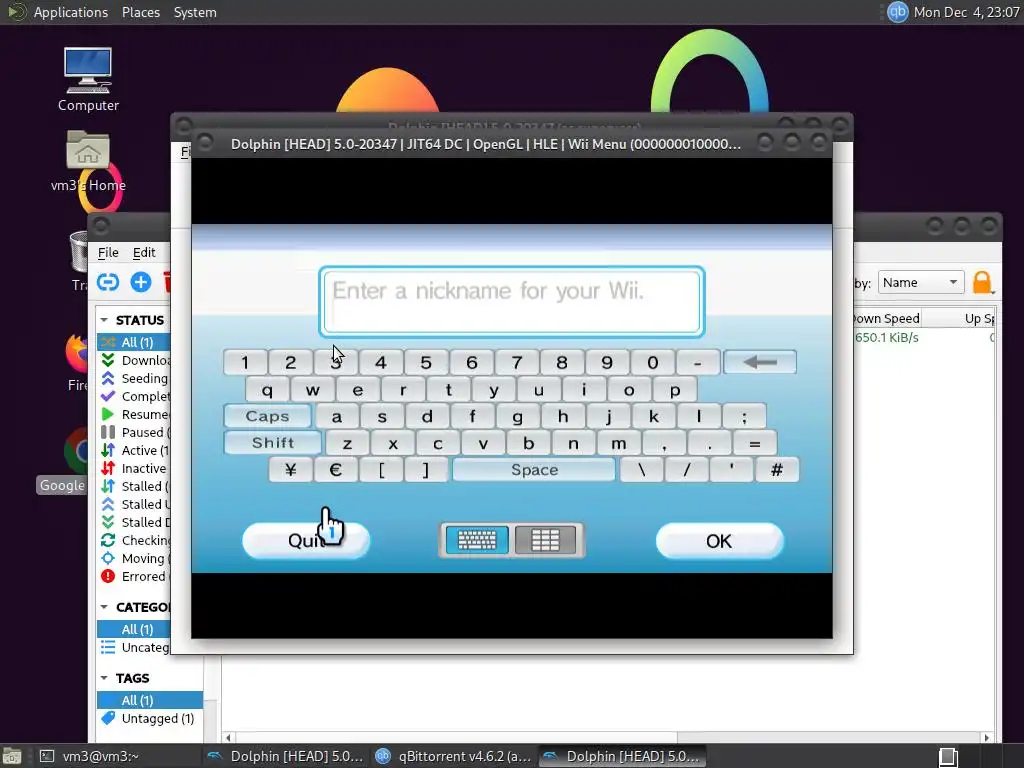Select the Untagged (1) tag filter
The image size is (1024, 768).
click(150, 718)
